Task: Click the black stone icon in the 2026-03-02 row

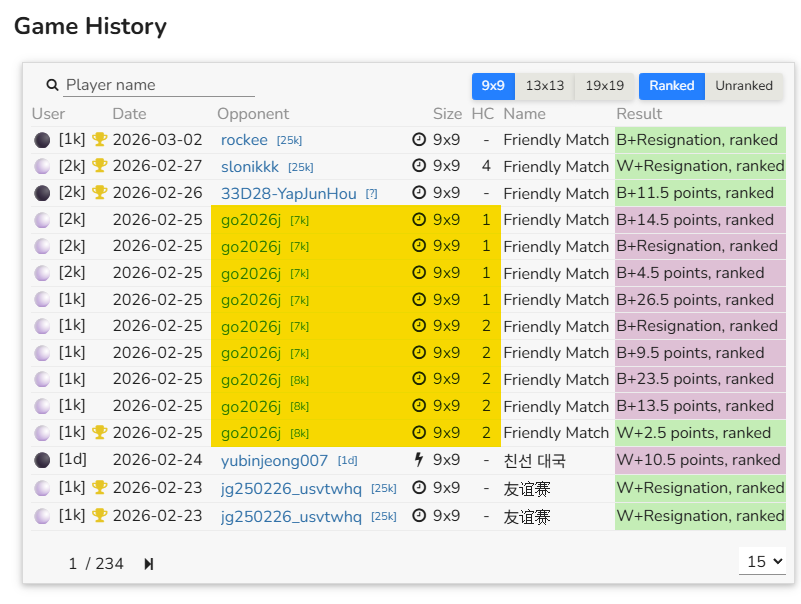Action: click(42, 140)
